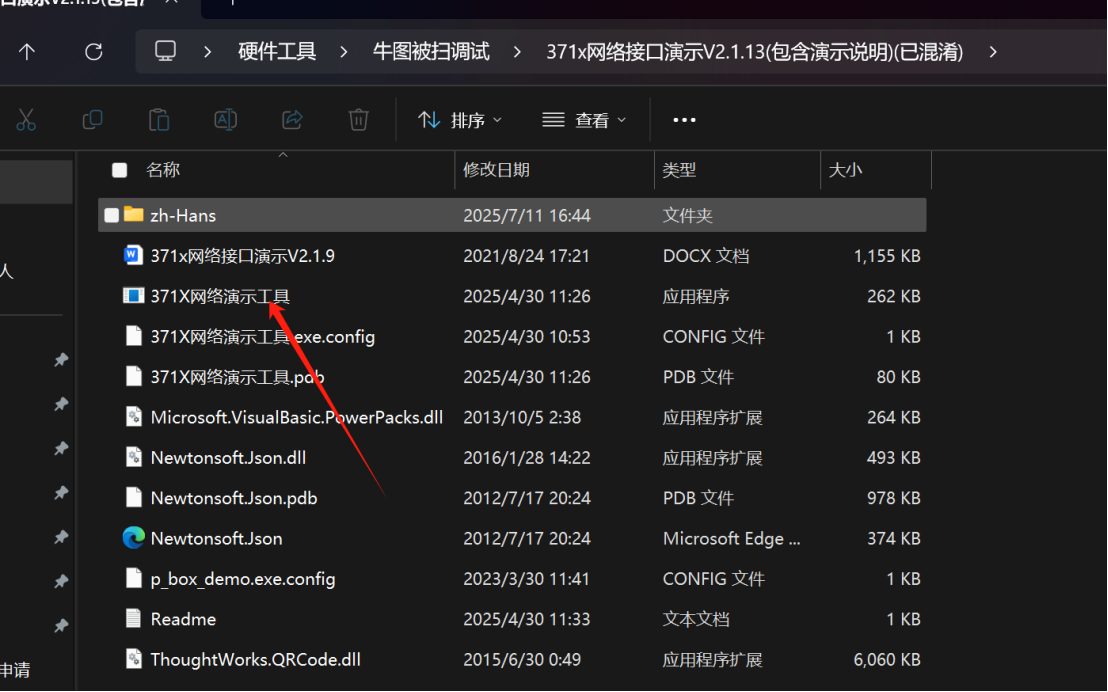Viewport: 1108px width, 692px height.
Task: Click the text document icon of Readme
Action: pos(134,618)
